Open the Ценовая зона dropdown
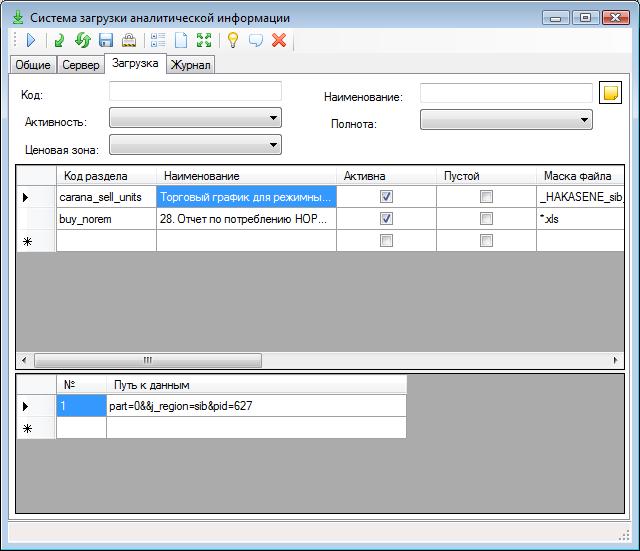 195,144
